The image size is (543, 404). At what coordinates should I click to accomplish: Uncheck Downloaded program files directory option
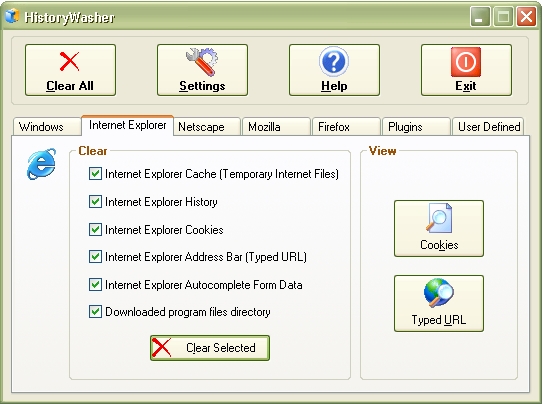(95, 312)
